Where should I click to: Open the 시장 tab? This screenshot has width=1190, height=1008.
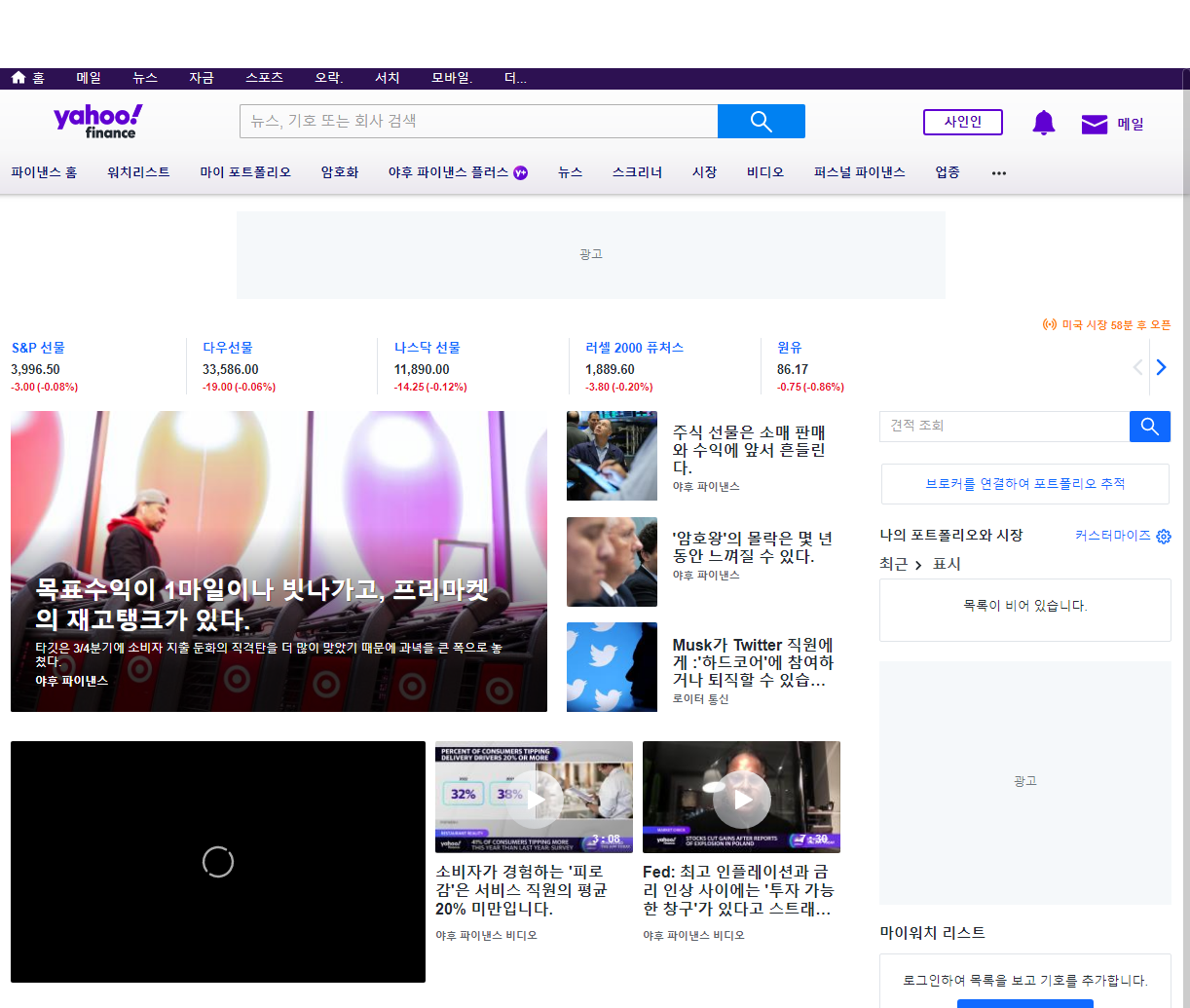click(705, 172)
